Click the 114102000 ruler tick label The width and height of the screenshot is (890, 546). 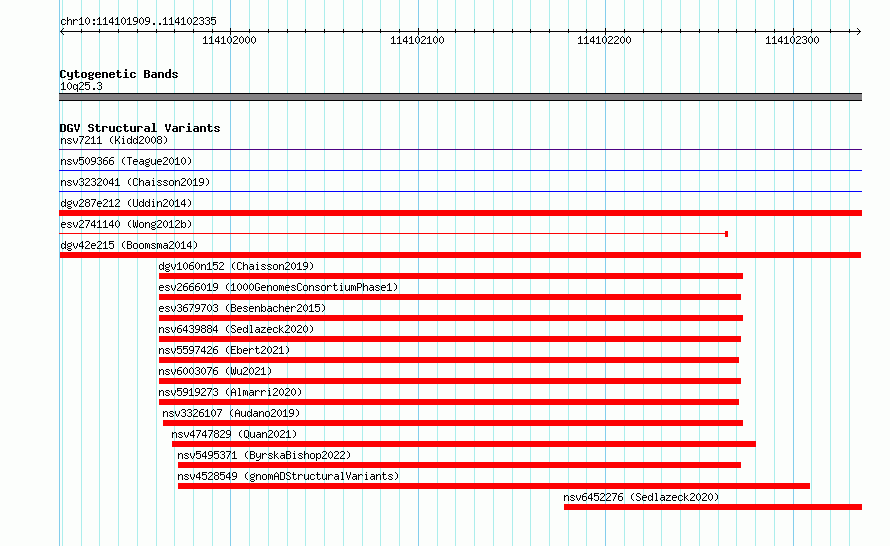(x=229, y=40)
